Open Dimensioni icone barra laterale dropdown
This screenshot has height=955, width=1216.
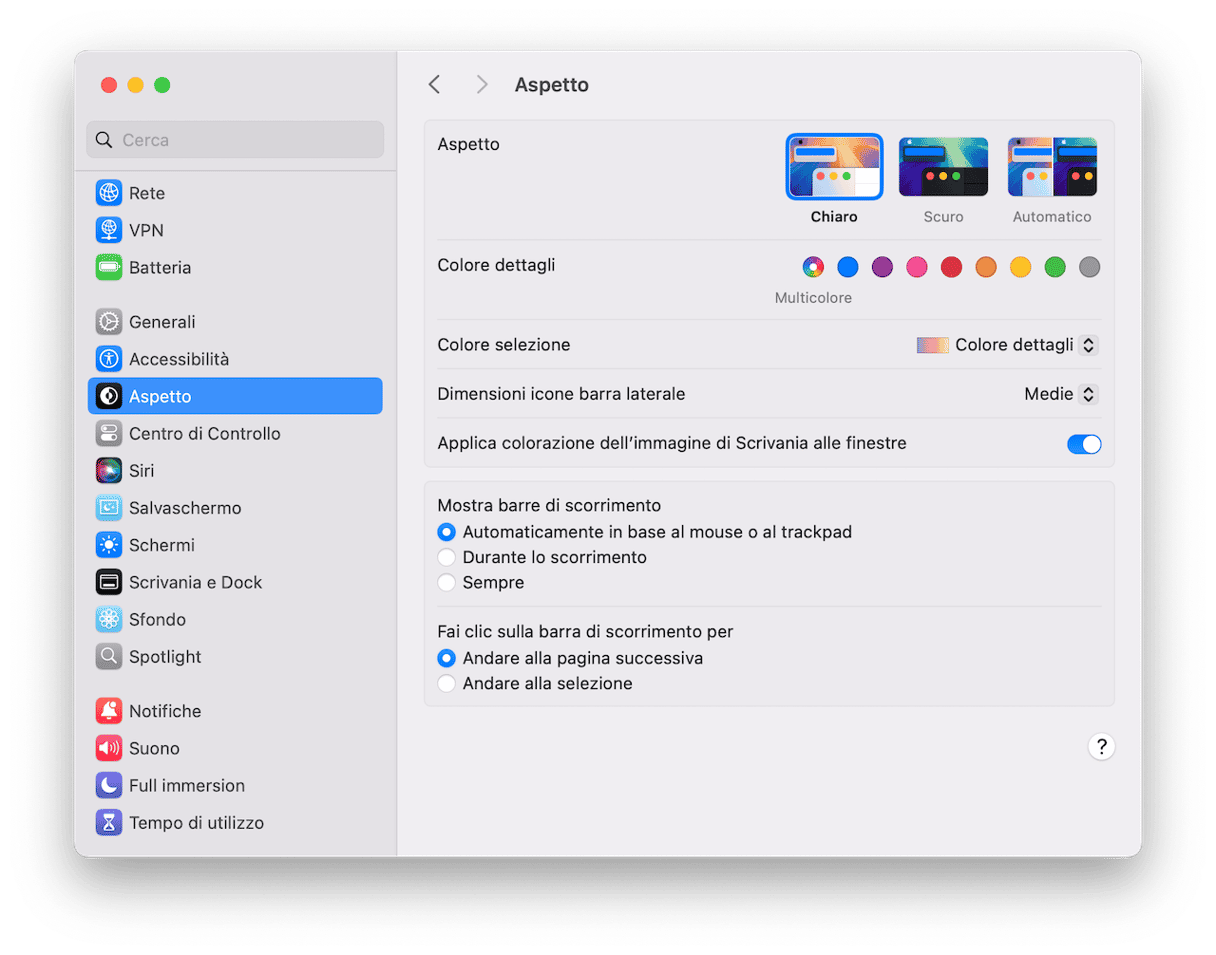pyautogui.click(x=1060, y=394)
